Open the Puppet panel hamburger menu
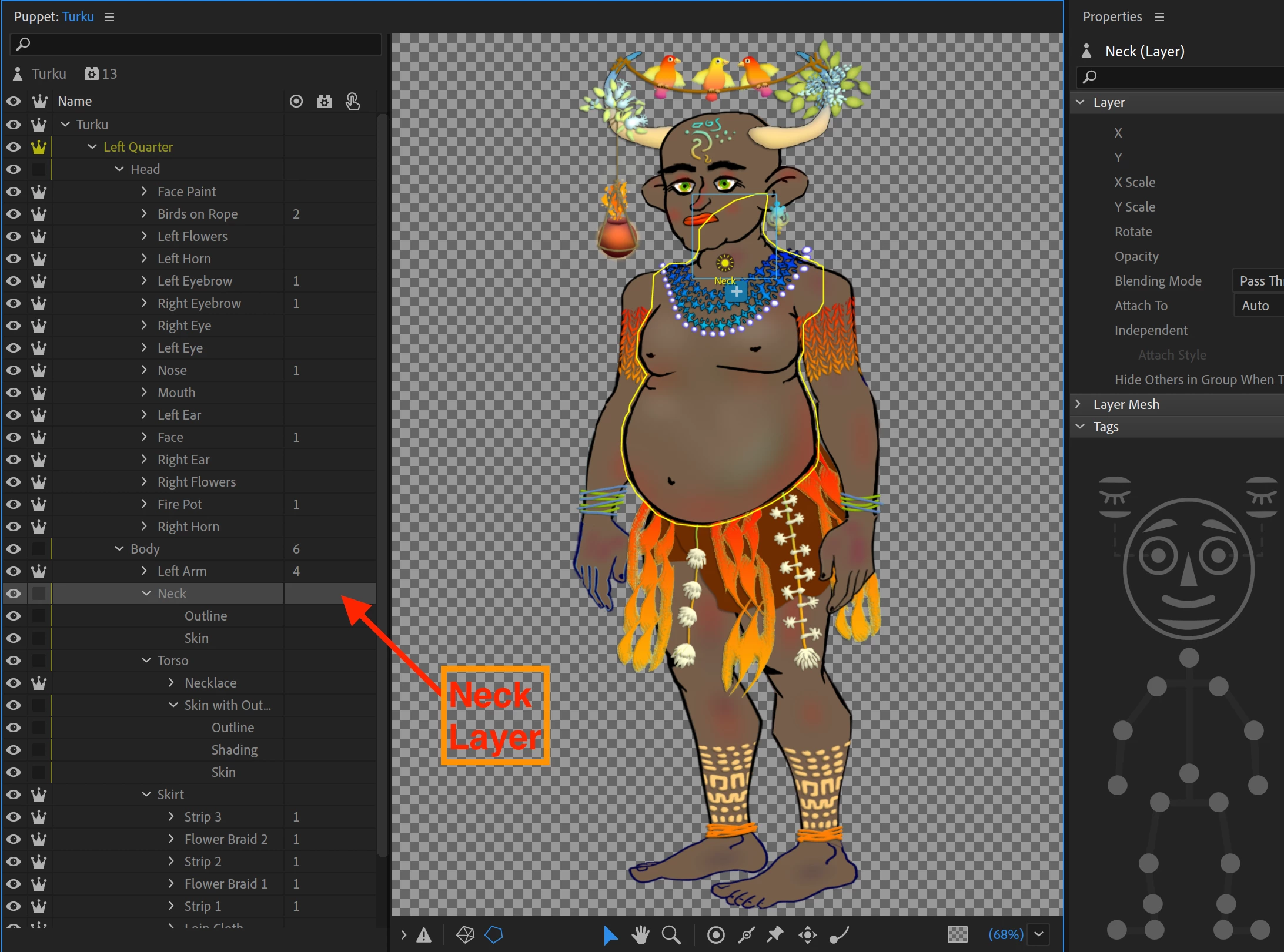1284x952 pixels. pos(109,17)
